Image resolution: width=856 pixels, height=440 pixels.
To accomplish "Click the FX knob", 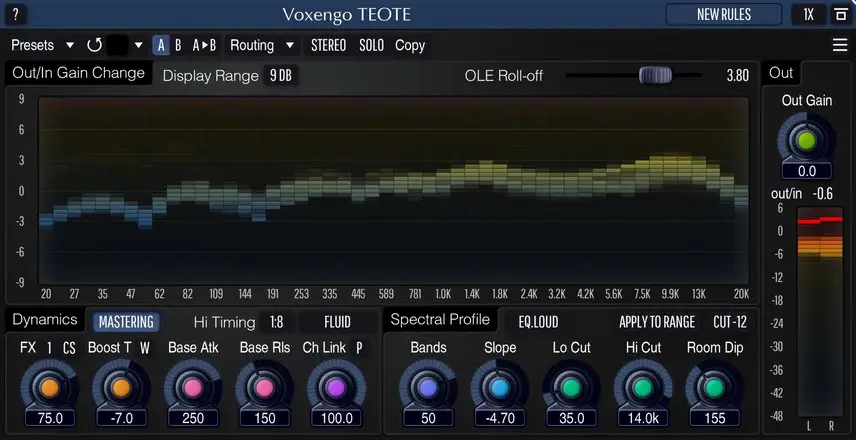I will point(49,388).
